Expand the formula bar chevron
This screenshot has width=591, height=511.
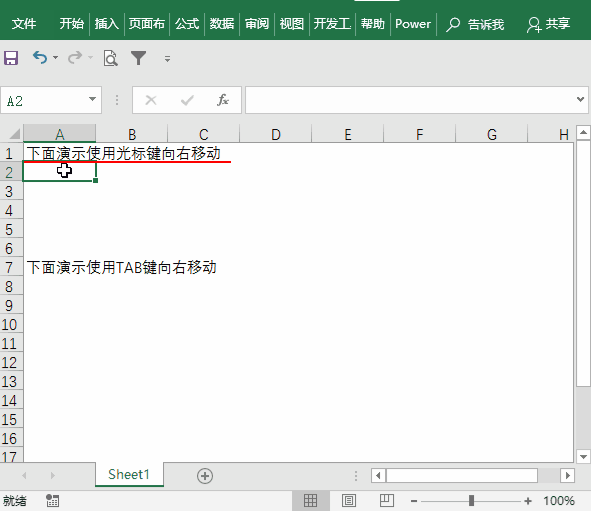pos(580,99)
